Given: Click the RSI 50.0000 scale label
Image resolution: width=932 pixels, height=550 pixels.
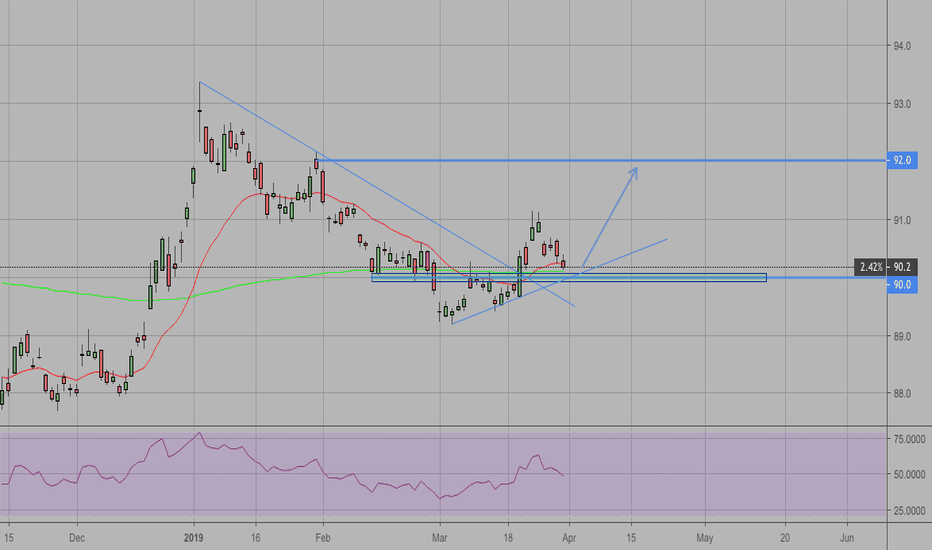Looking at the screenshot, I should click(x=909, y=474).
